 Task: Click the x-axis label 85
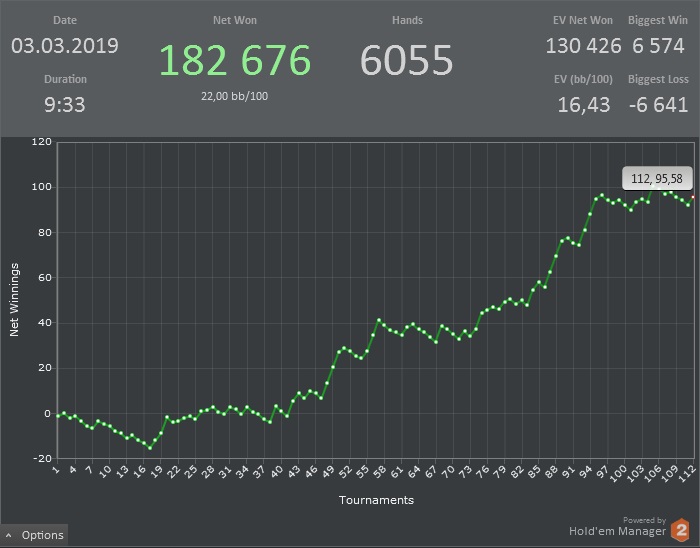pos(535,471)
